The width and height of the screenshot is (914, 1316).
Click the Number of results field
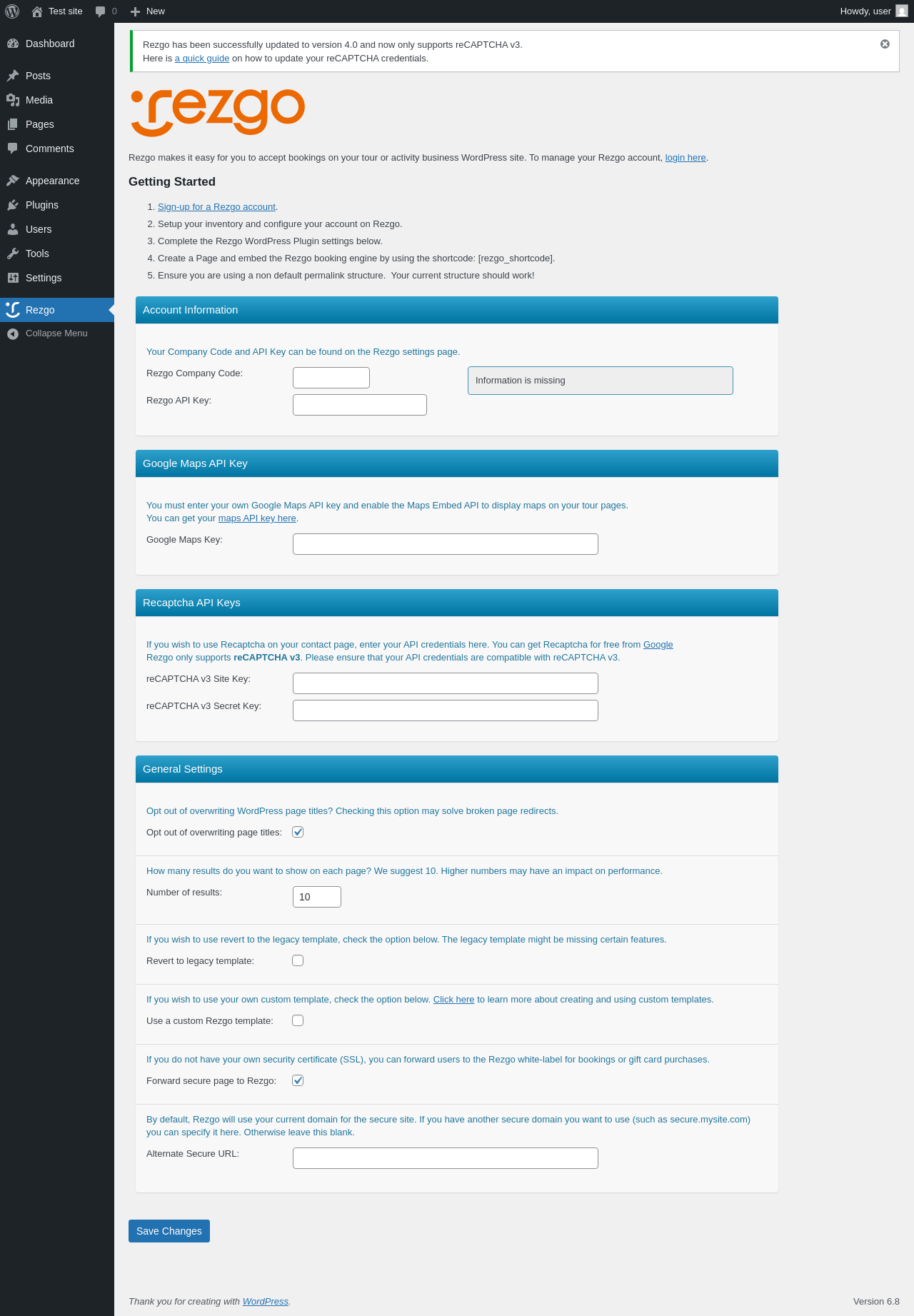click(x=317, y=897)
